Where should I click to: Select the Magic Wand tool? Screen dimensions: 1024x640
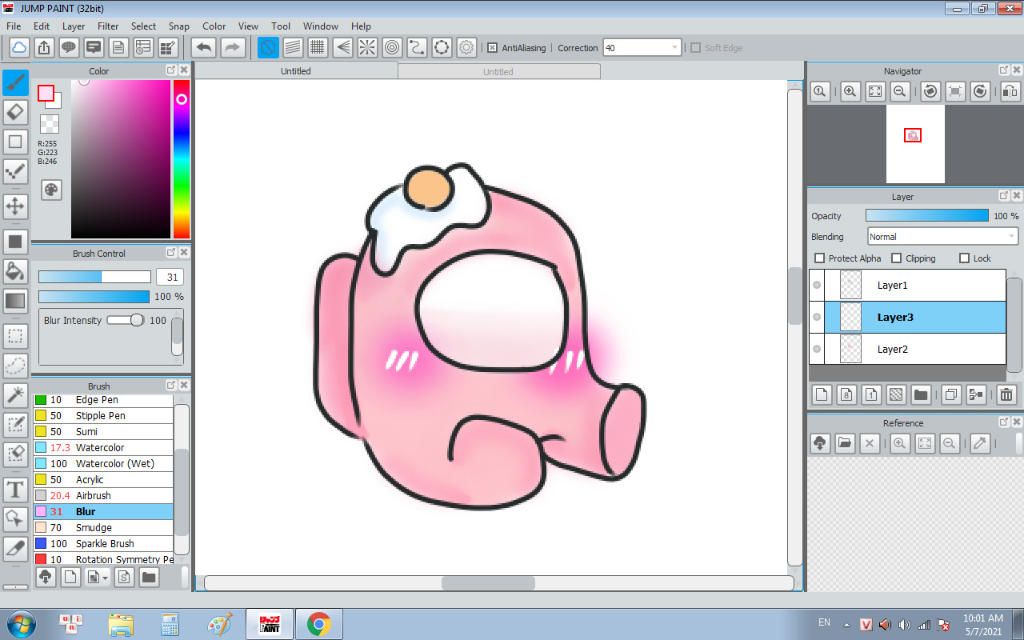point(15,395)
